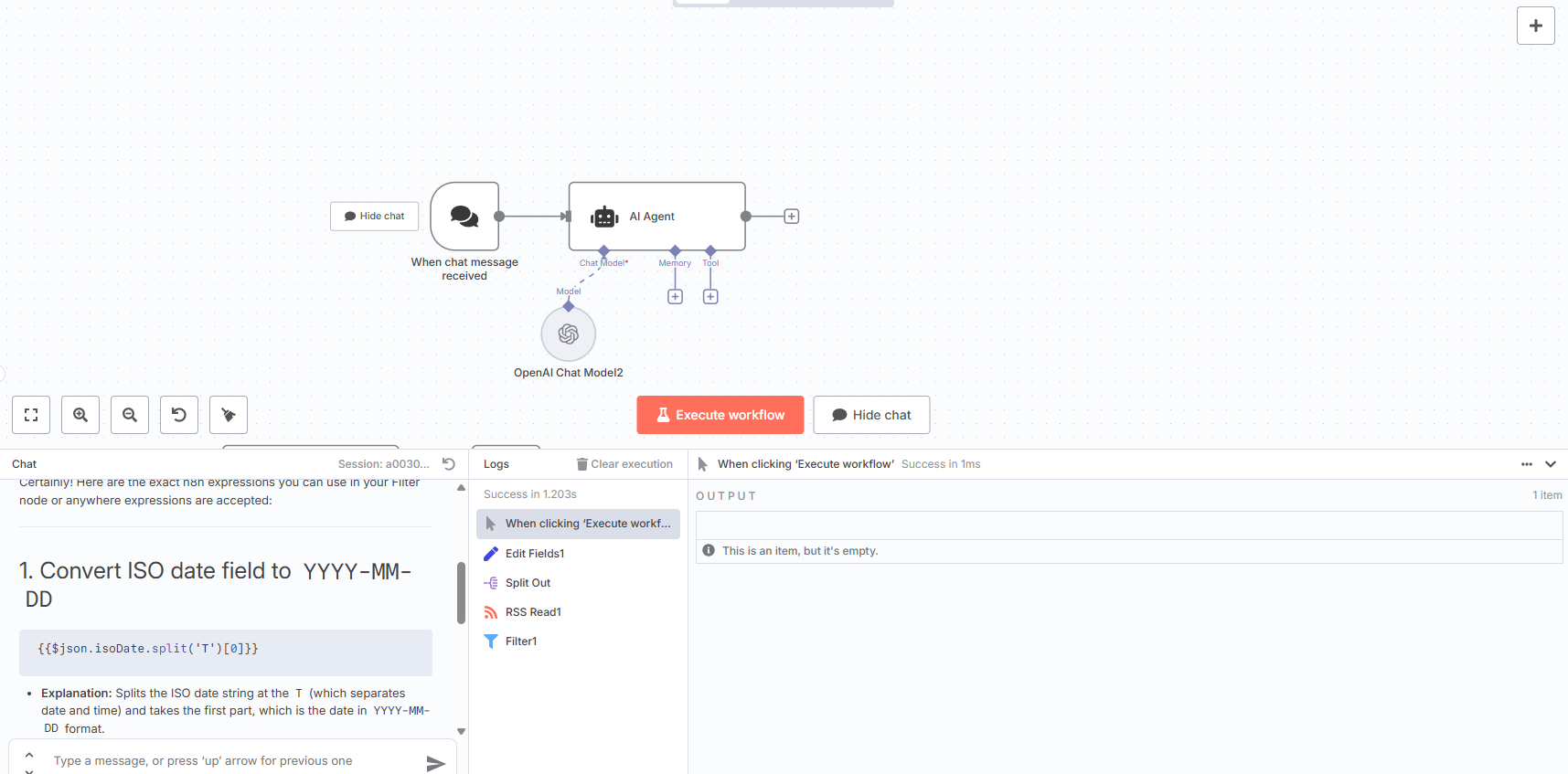Select the When chat message received trigger node
The image size is (1568, 774).
pyautogui.click(x=464, y=217)
